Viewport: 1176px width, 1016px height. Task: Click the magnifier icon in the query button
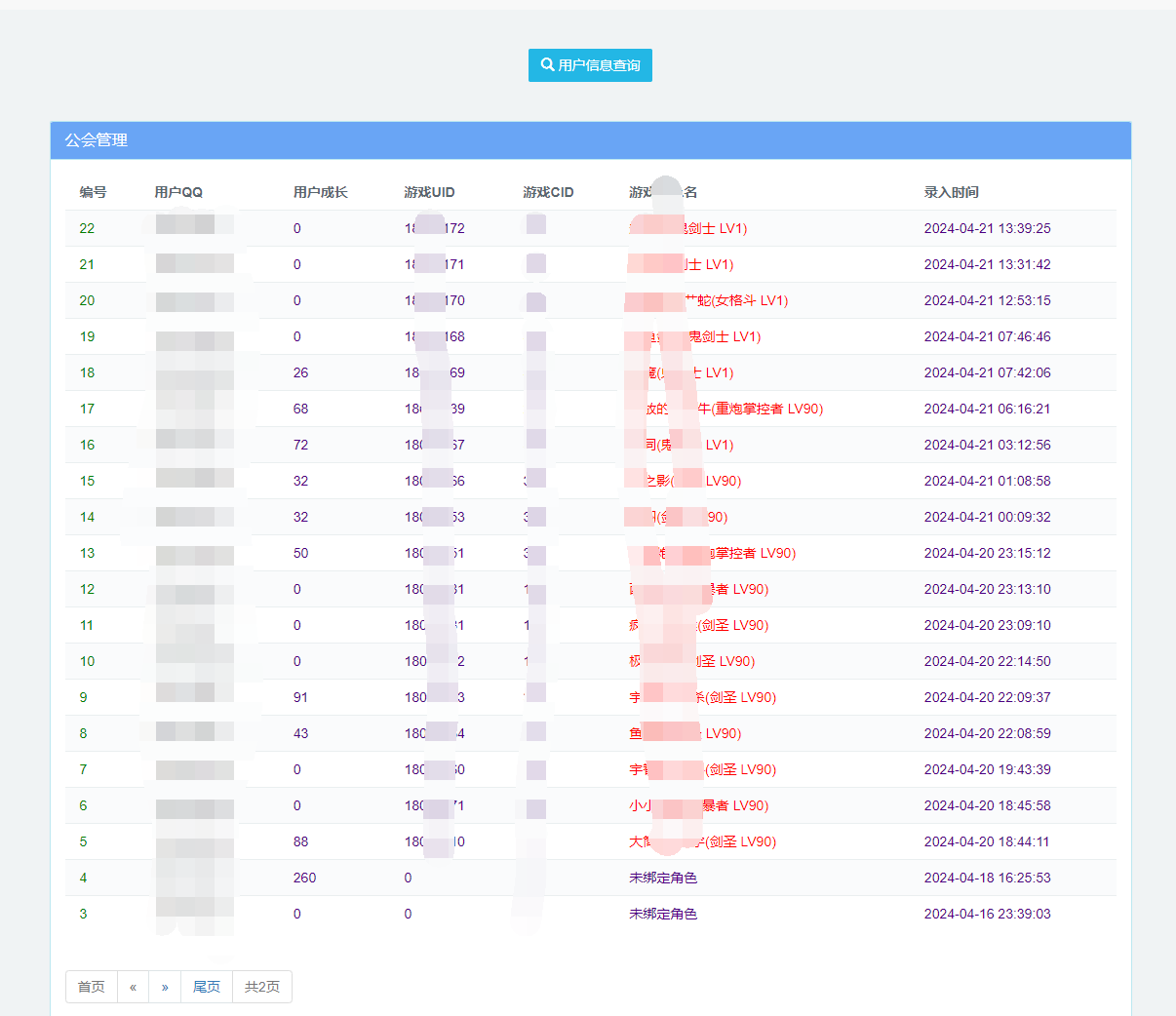pos(547,65)
